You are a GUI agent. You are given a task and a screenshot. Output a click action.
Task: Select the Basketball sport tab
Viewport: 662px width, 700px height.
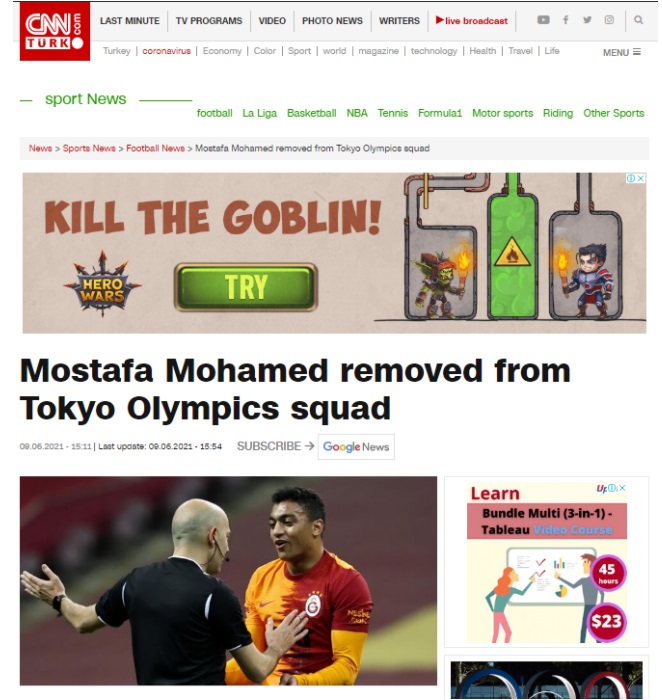click(312, 113)
